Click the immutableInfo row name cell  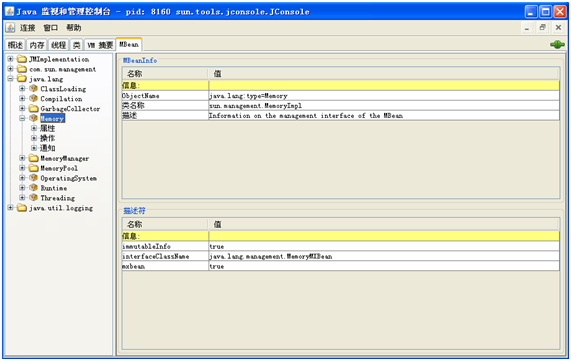coord(165,247)
